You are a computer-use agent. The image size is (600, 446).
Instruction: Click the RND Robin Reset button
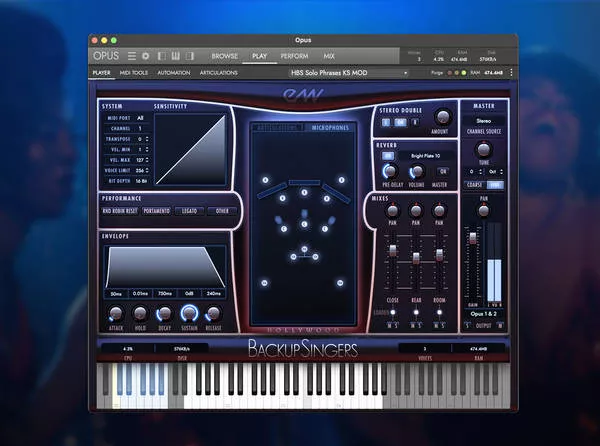119,211
